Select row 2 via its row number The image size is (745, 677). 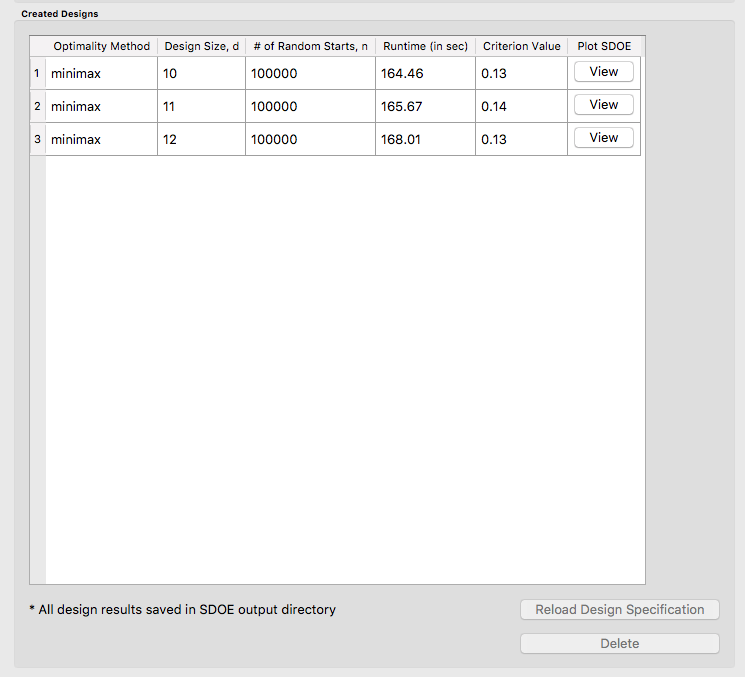(37, 106)
